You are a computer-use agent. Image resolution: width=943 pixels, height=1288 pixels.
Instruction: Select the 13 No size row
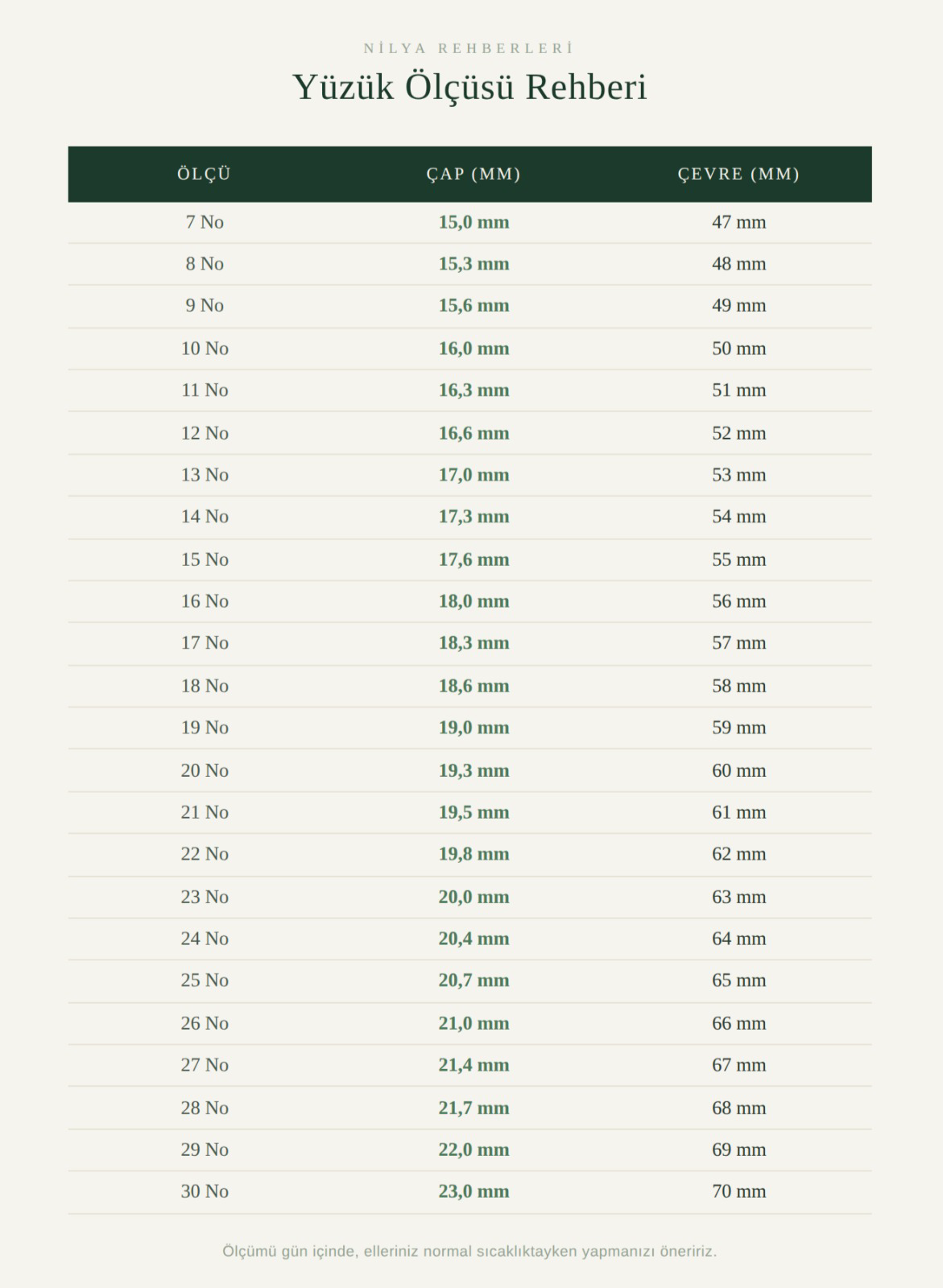coord(469,475)
